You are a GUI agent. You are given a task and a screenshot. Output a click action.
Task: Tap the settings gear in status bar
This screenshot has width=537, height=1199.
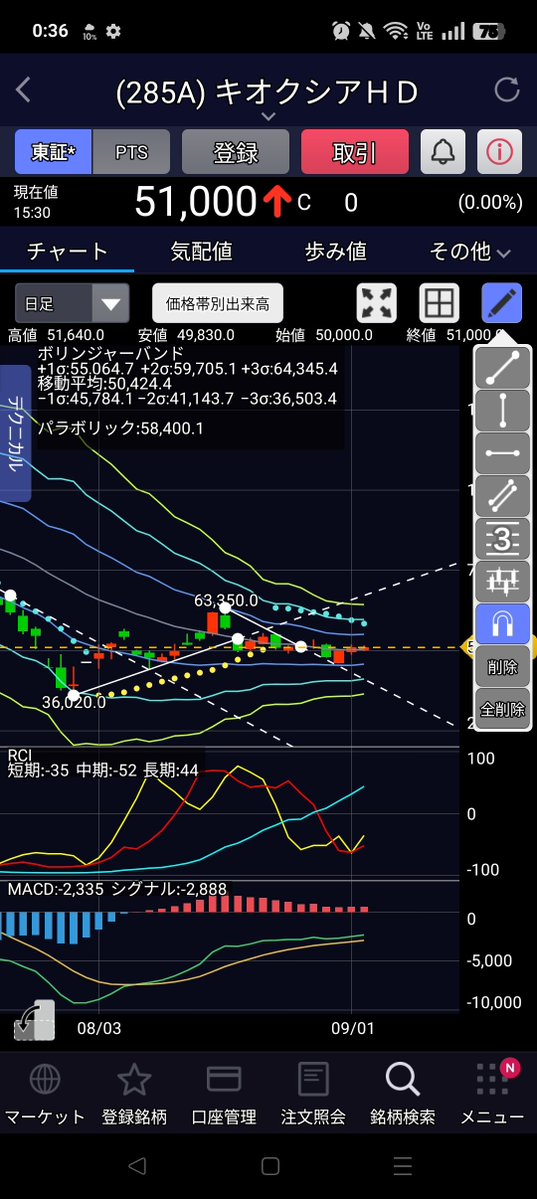114,31
